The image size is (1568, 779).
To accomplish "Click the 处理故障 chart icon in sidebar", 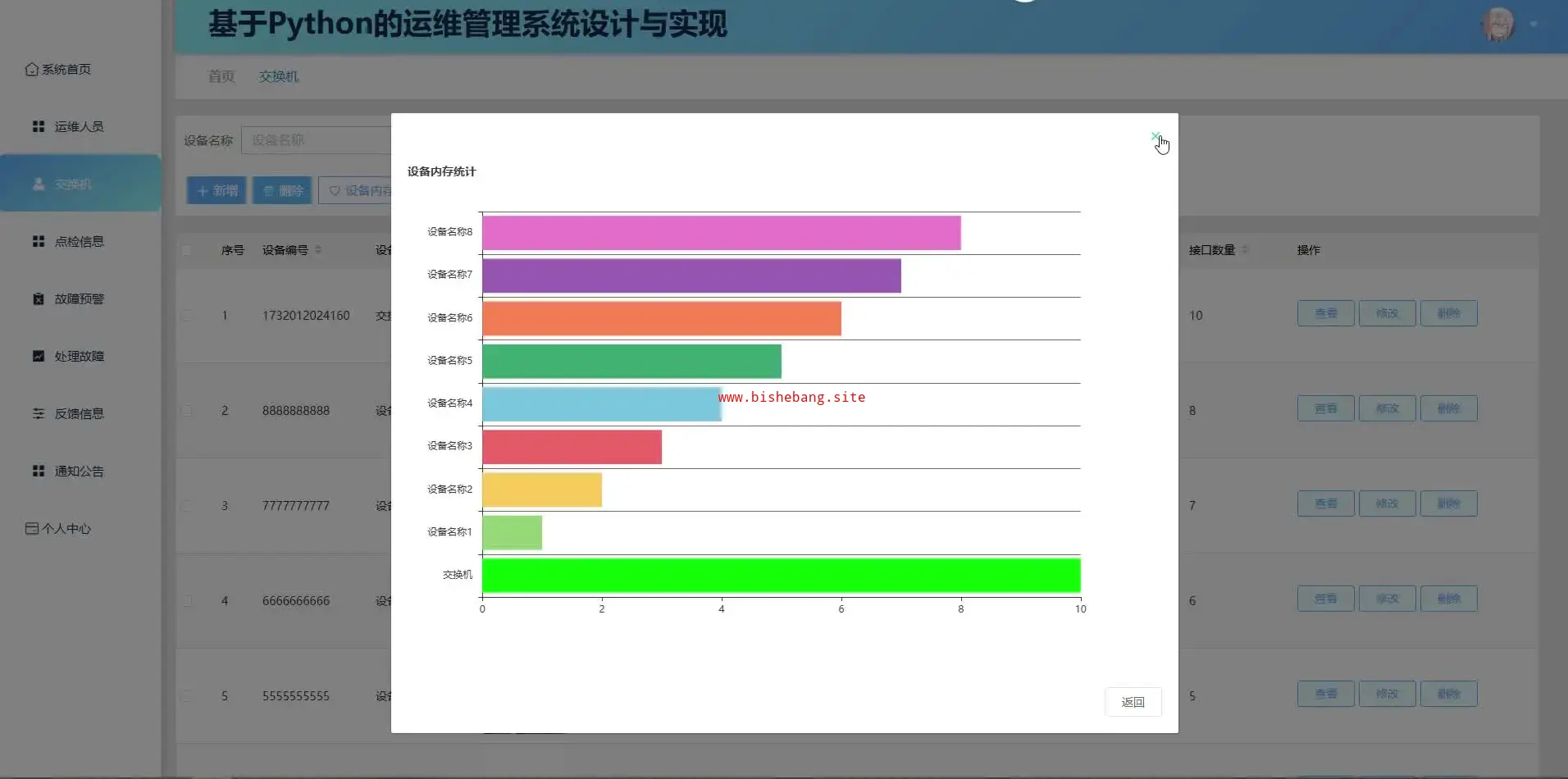I will 38,356.
